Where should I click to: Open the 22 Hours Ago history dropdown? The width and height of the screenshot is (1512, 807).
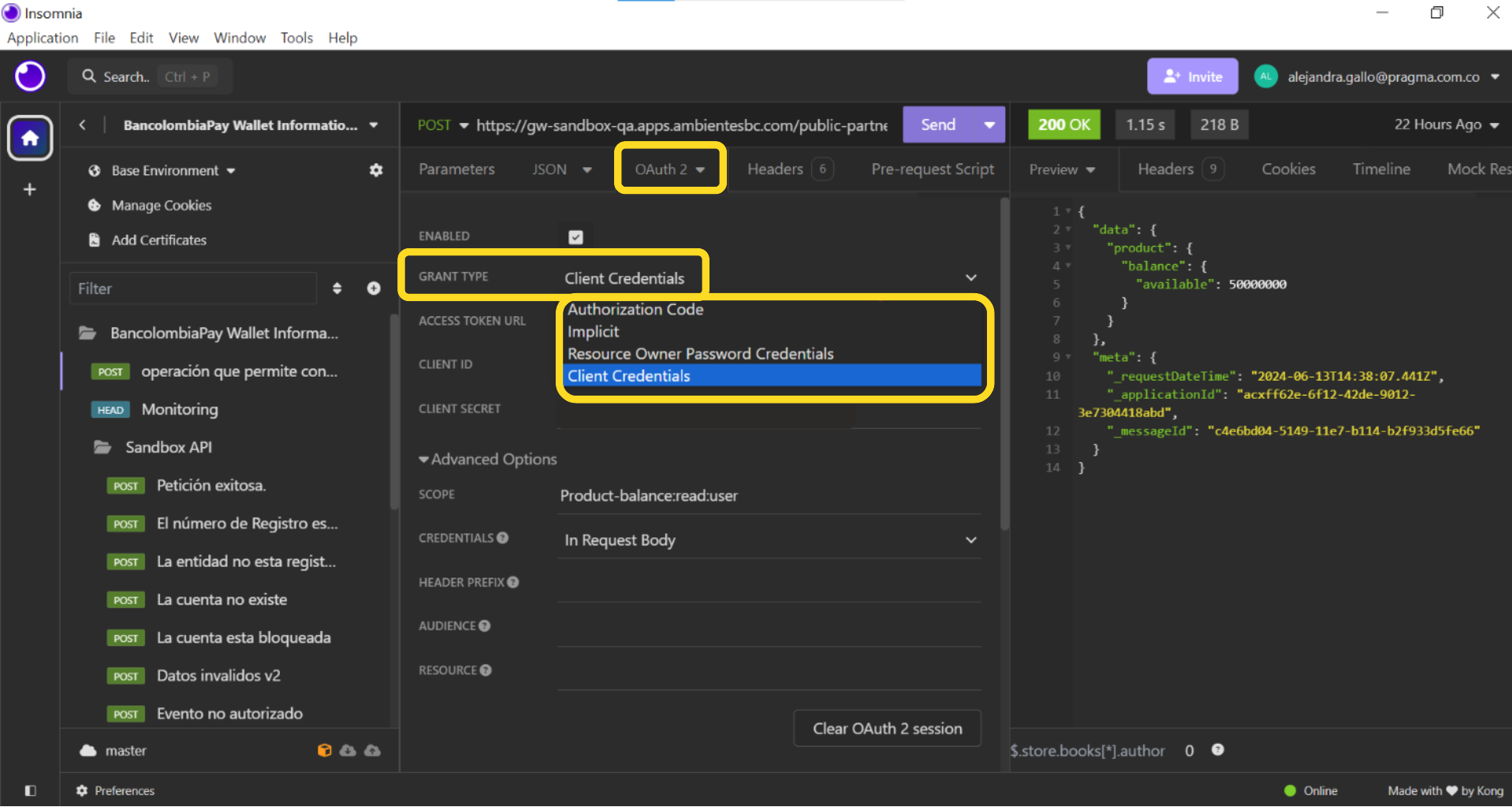coord(1446,125)
